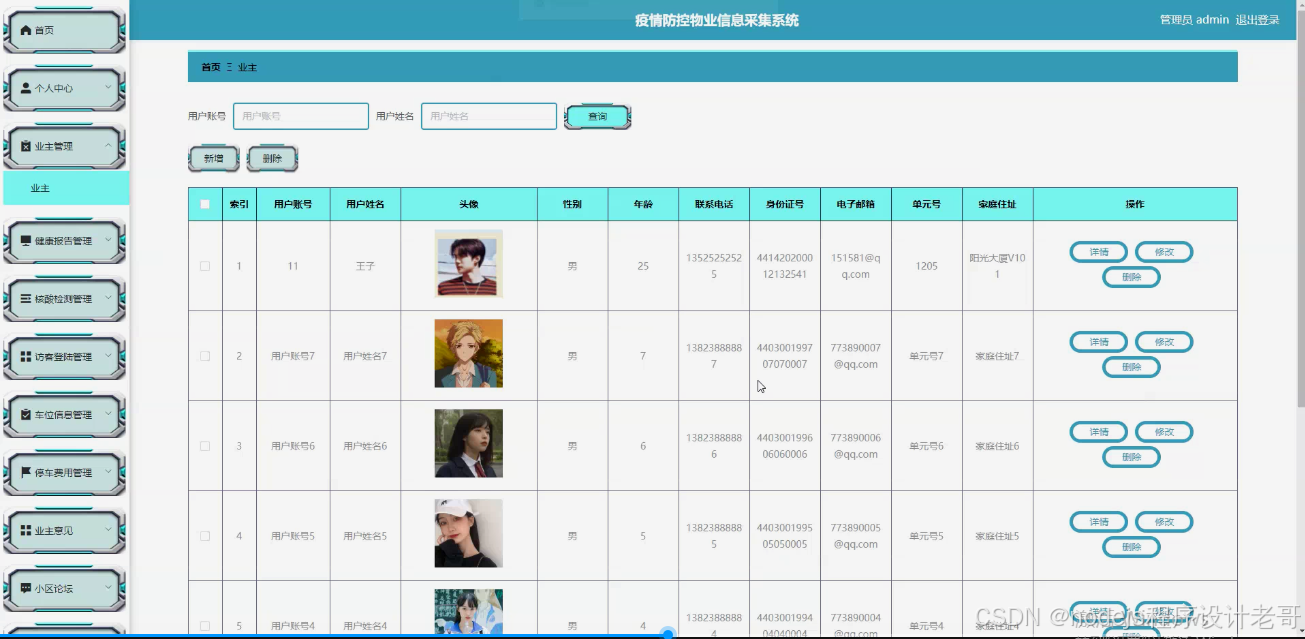Viewport: 1305px width, 639px height.
Task: Expand the 业主意见 menu chevron
Action: (109, 529)
